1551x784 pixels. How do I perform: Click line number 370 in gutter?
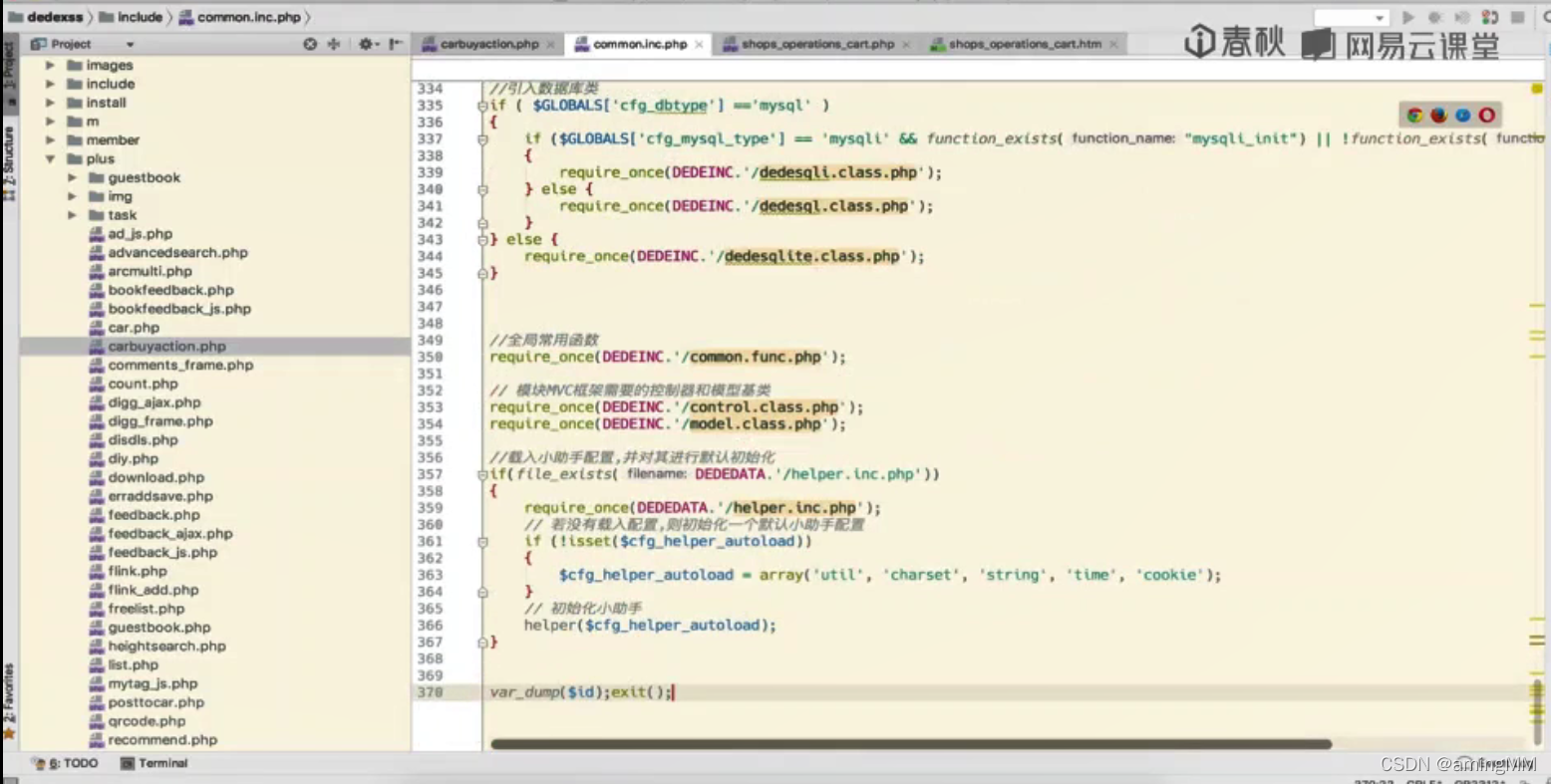tap(430, 692)
